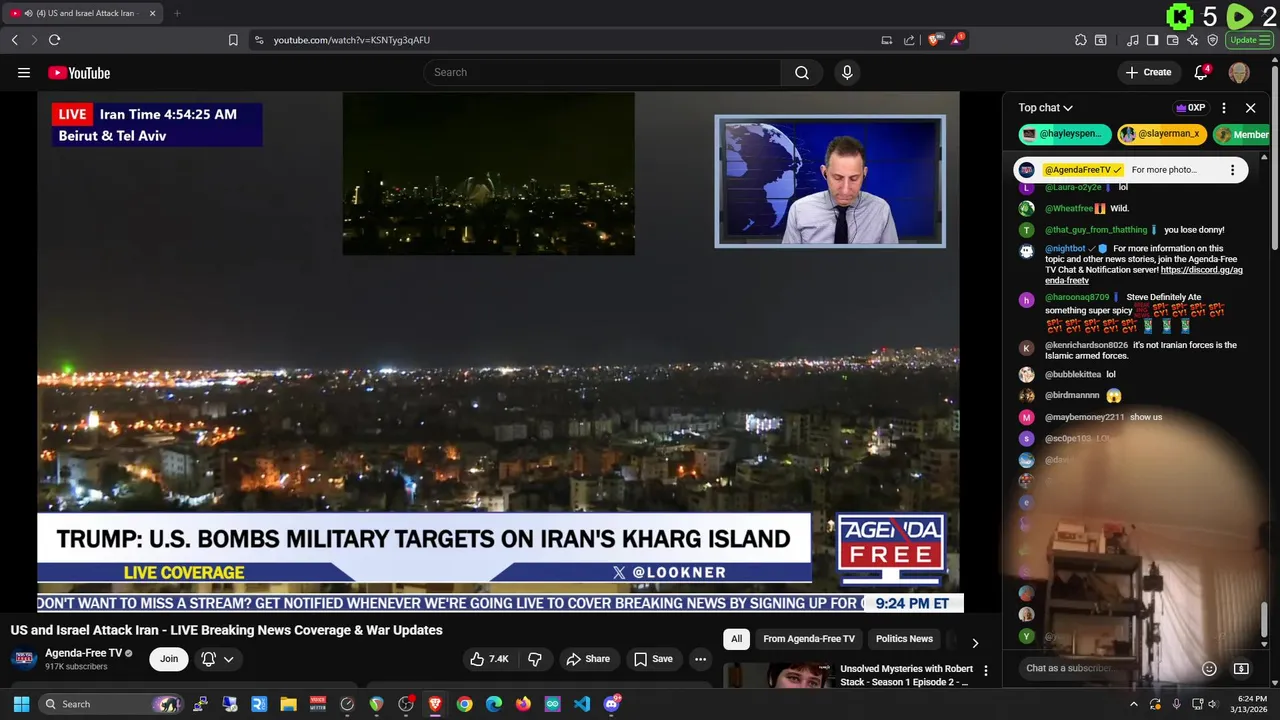Open the Agenda-Free TV channel name
Viewport: 1280px width, 720px height.
click(x=83, y=653)
